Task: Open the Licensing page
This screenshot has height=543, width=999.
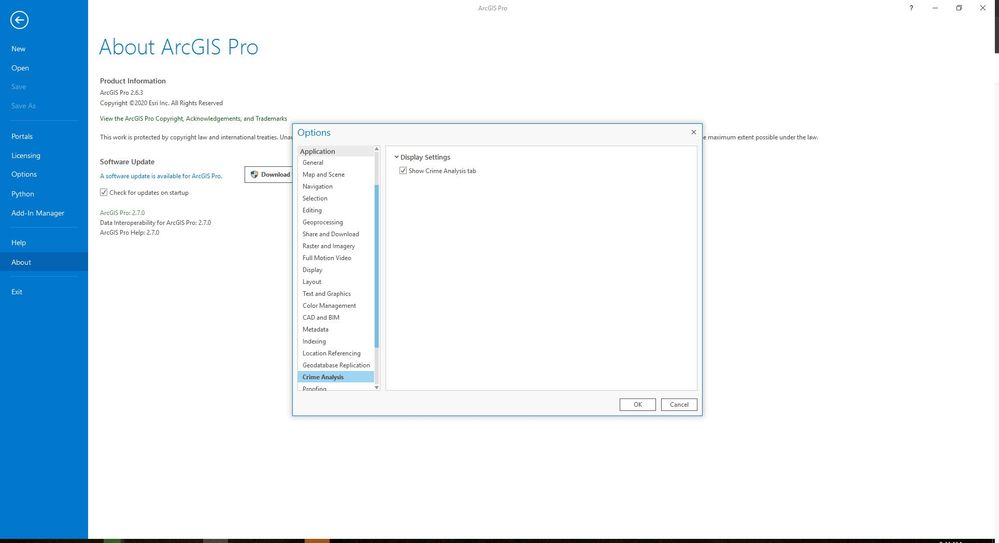Action: coord(25,156)
